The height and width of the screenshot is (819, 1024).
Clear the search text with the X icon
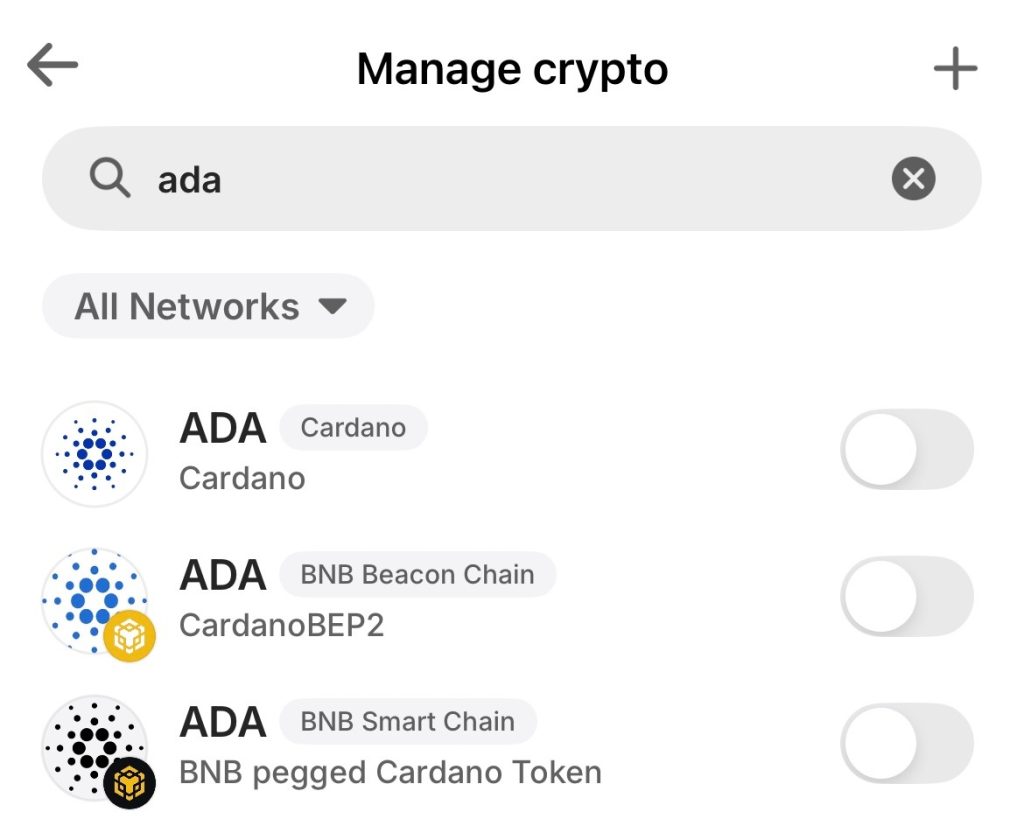coord(913,180)
